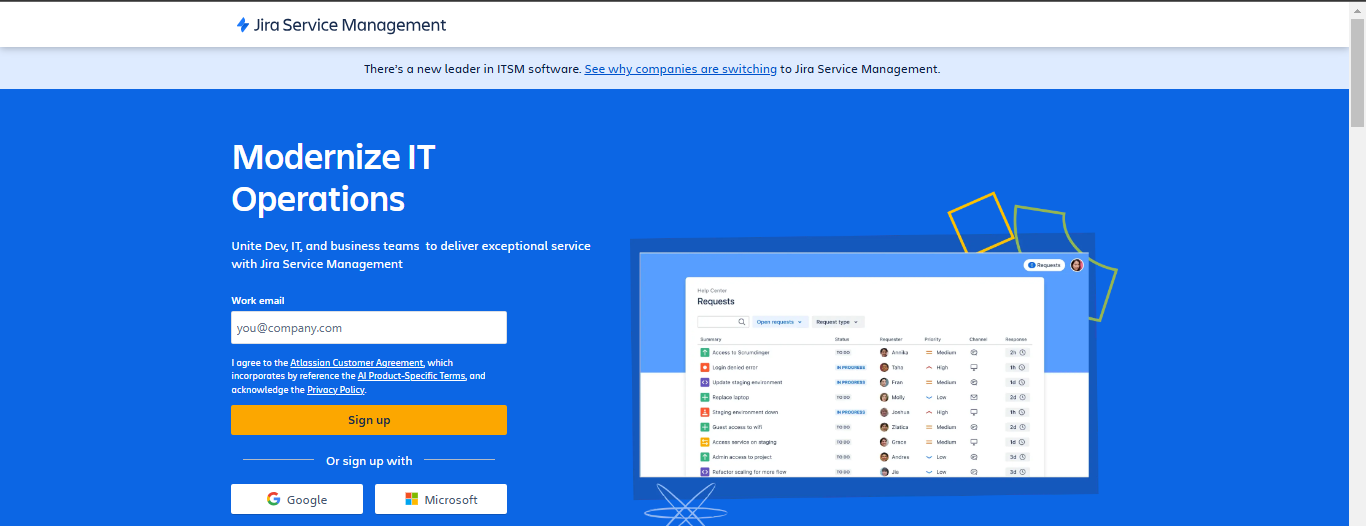Screen dimensions: 1366x526
Task: Click the 'Staging environment down' request summary
Action: click(x=745, y=412)
